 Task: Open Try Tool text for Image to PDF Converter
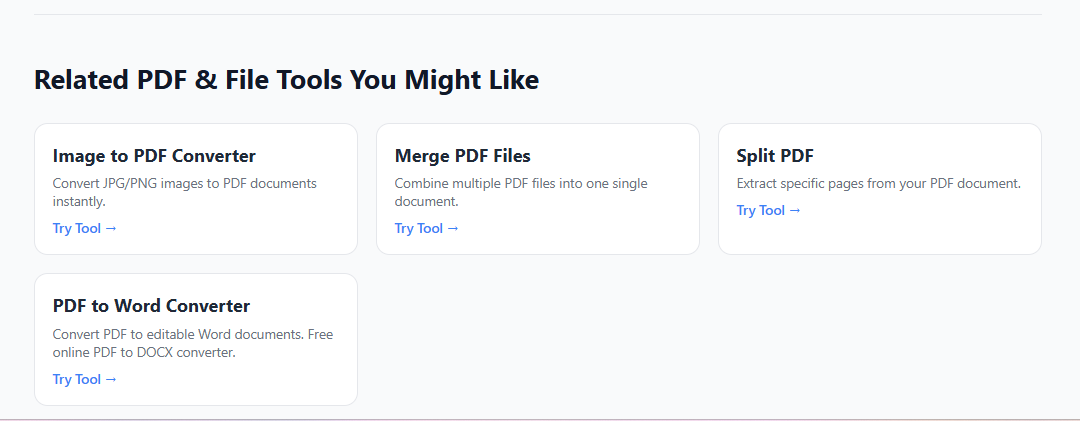pyautogui.click(x=77, y=229)
